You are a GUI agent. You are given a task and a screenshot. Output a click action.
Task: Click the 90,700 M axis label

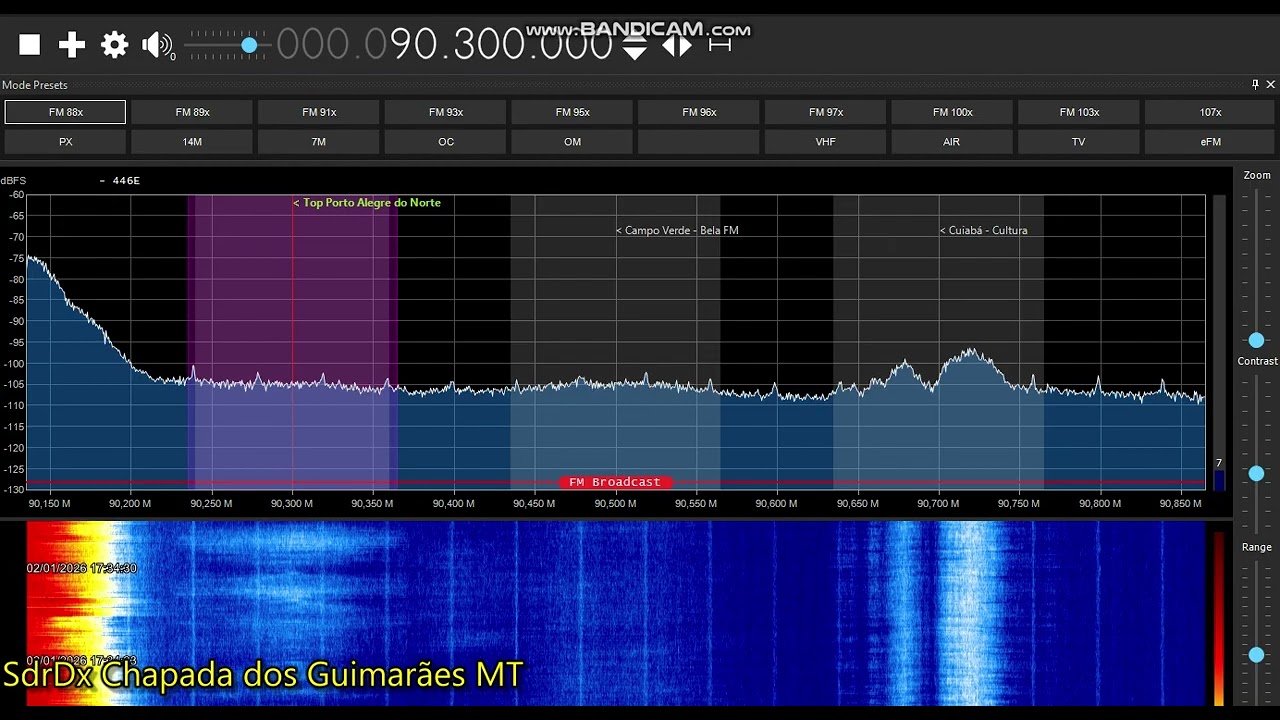938,504
